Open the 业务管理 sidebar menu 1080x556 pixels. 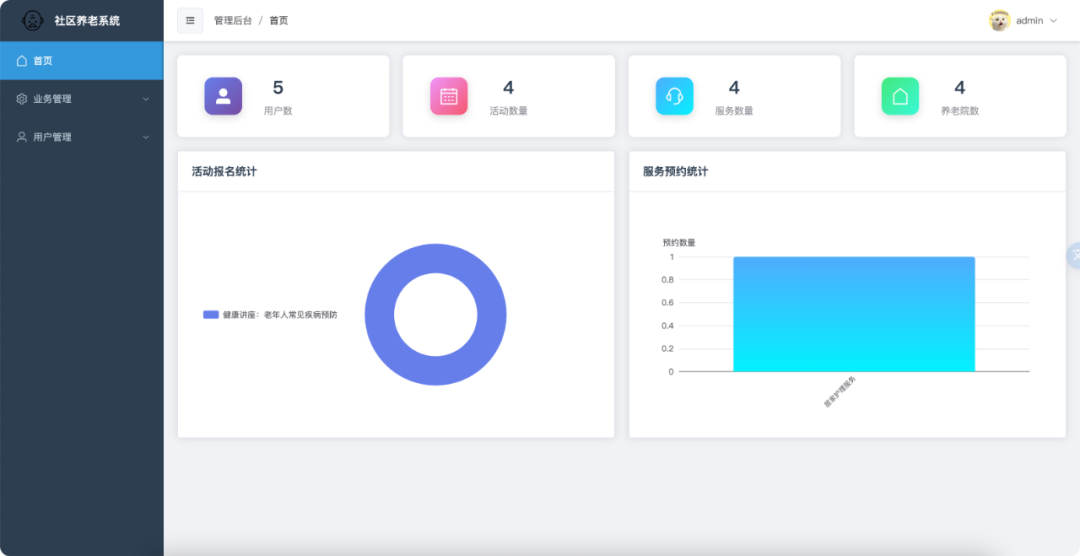click(81, 99)
